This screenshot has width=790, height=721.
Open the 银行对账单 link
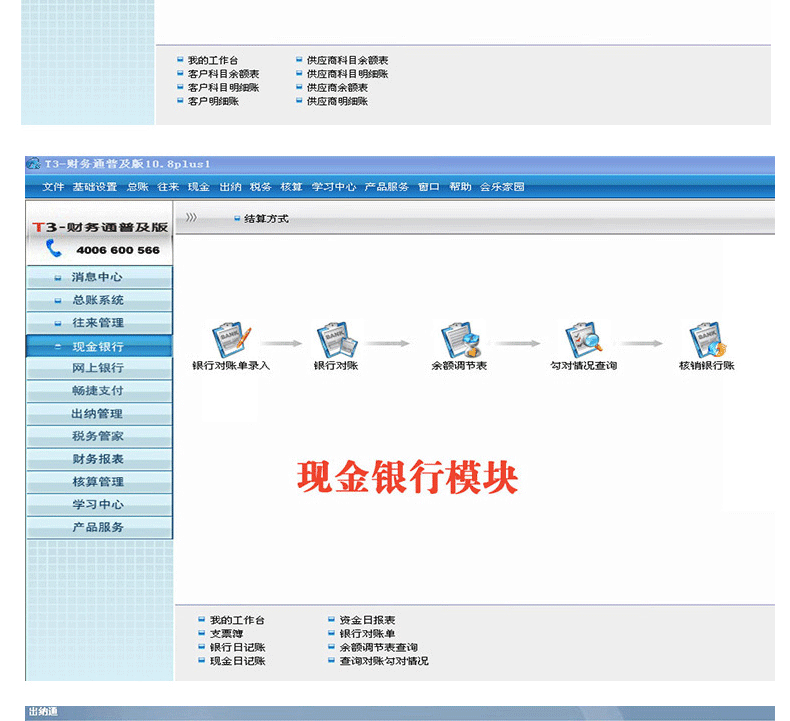point(367,634)
